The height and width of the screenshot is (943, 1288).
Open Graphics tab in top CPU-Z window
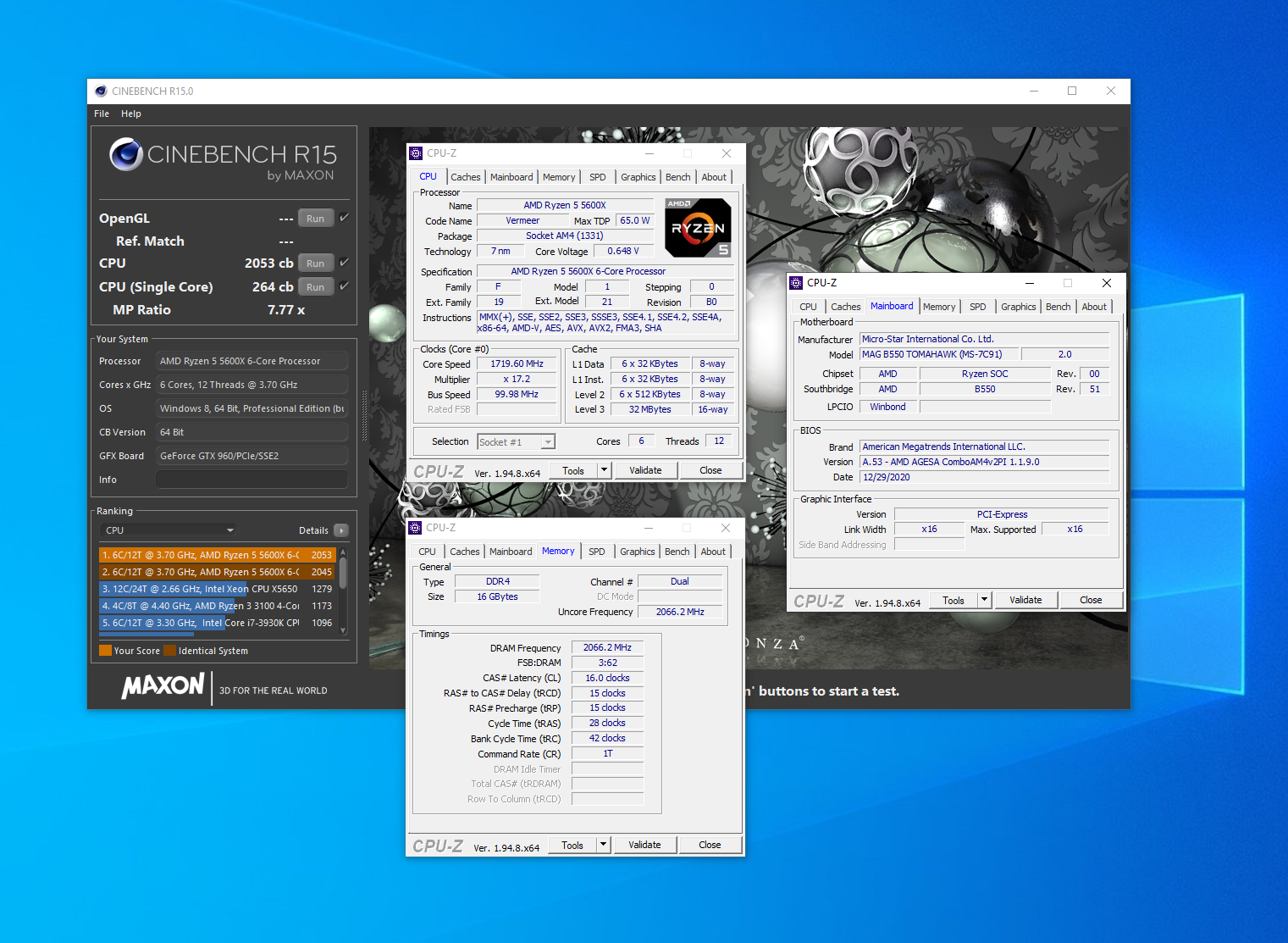click(x=638, y=177)
